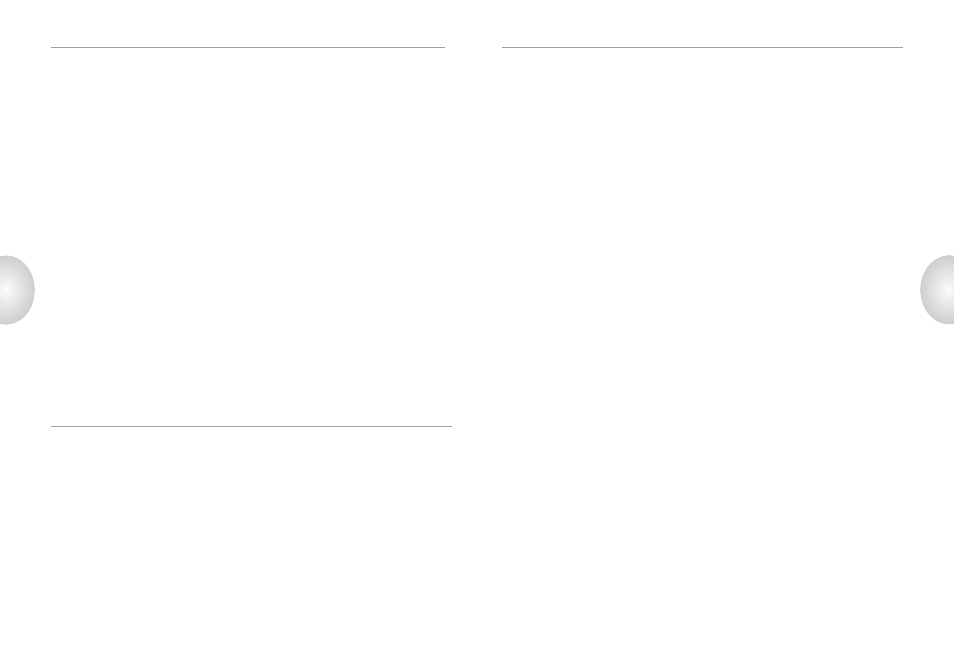Click the bright center of right oval

tap(948, 290)
